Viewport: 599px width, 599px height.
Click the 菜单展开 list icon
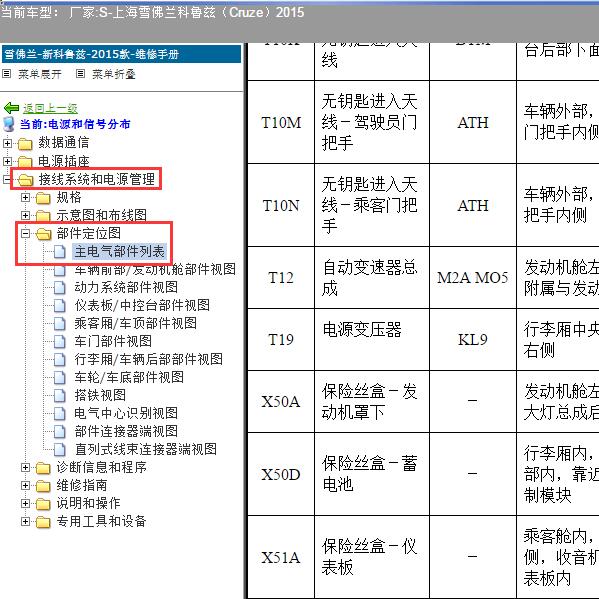6,73
